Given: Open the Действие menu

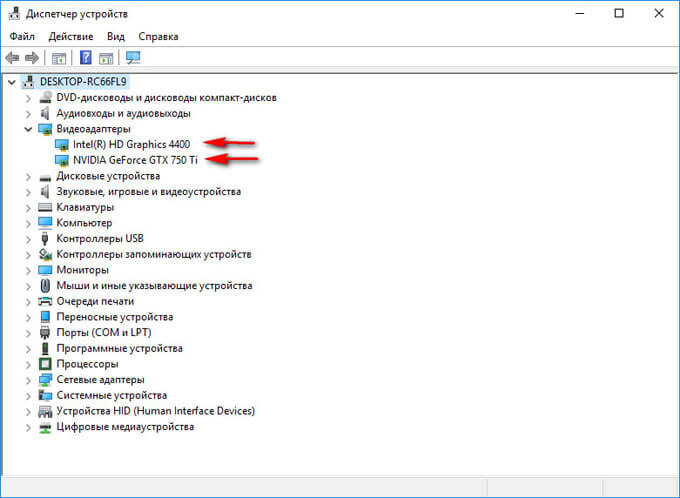Looking at the screenshot, I should point(71,36).
